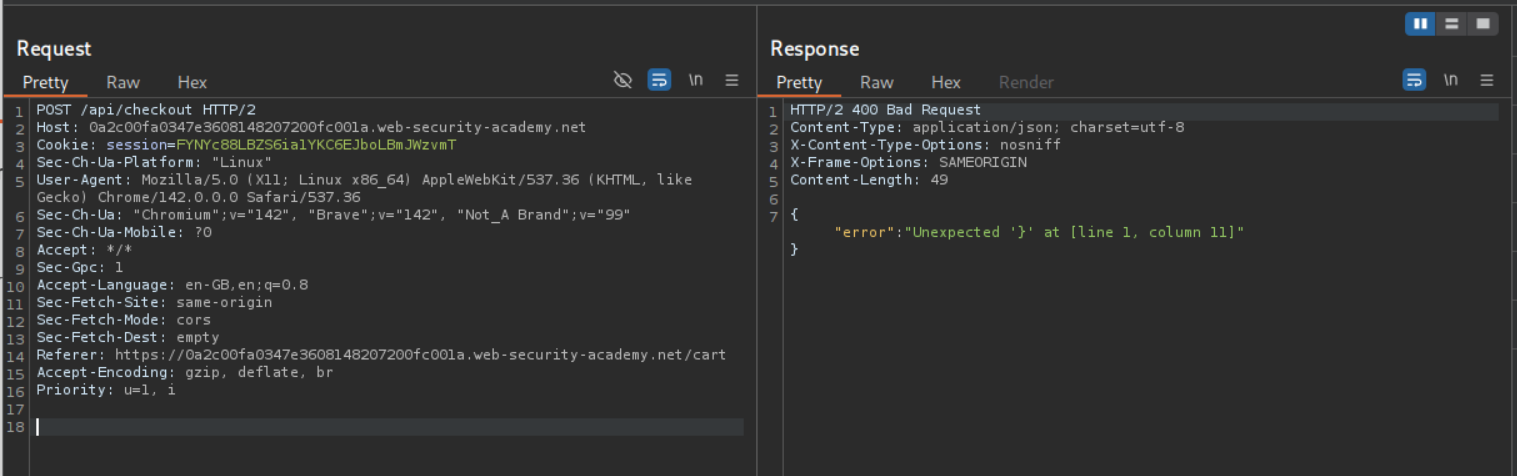1517x476 pixels.
Task: Select top-bottom stacked layout icon
Action: 1451,24
